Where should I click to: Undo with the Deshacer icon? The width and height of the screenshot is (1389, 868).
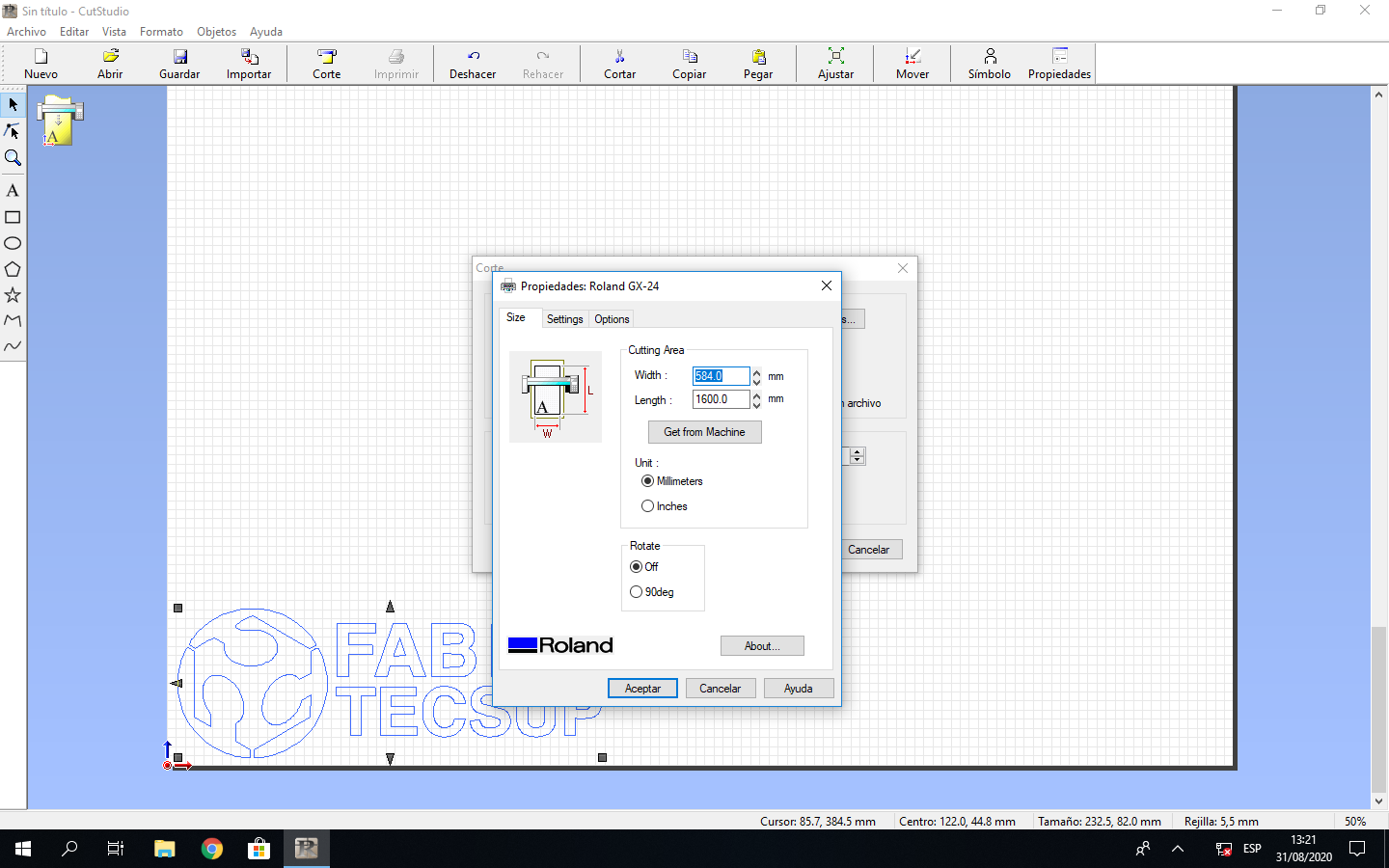click(x=473, y=64)
